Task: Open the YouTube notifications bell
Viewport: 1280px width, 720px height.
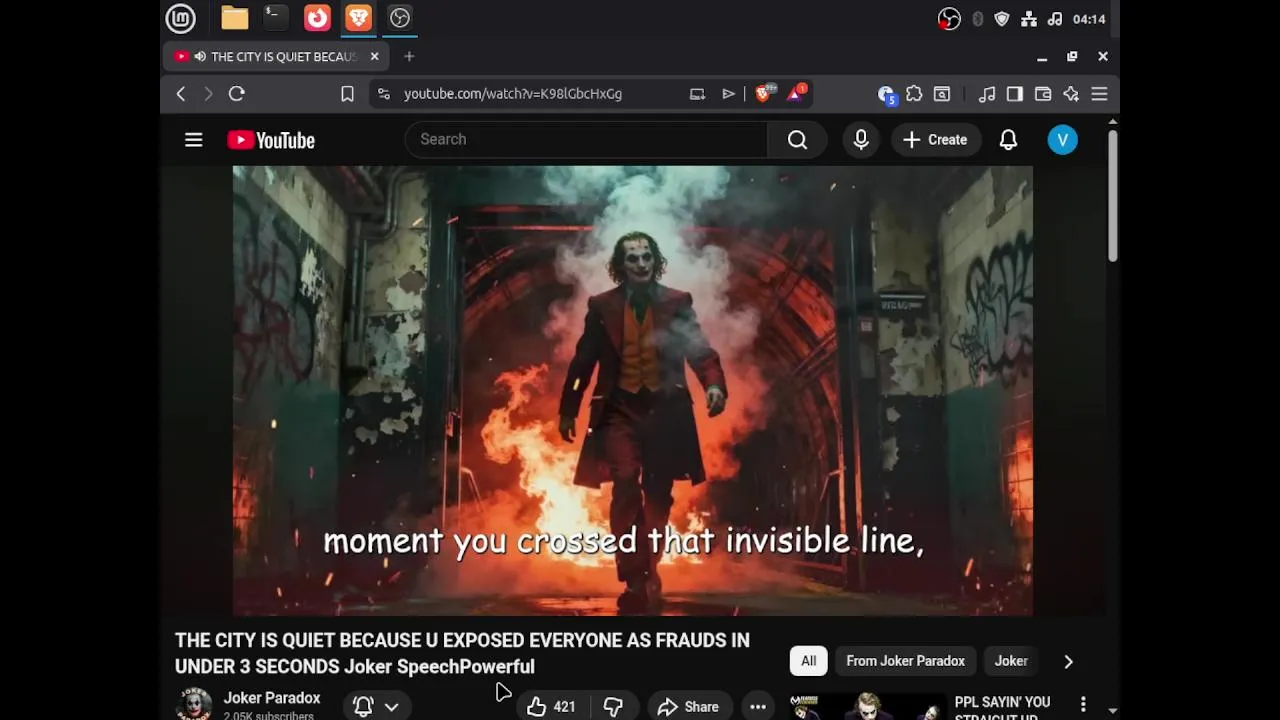Action: [1008, 140]
